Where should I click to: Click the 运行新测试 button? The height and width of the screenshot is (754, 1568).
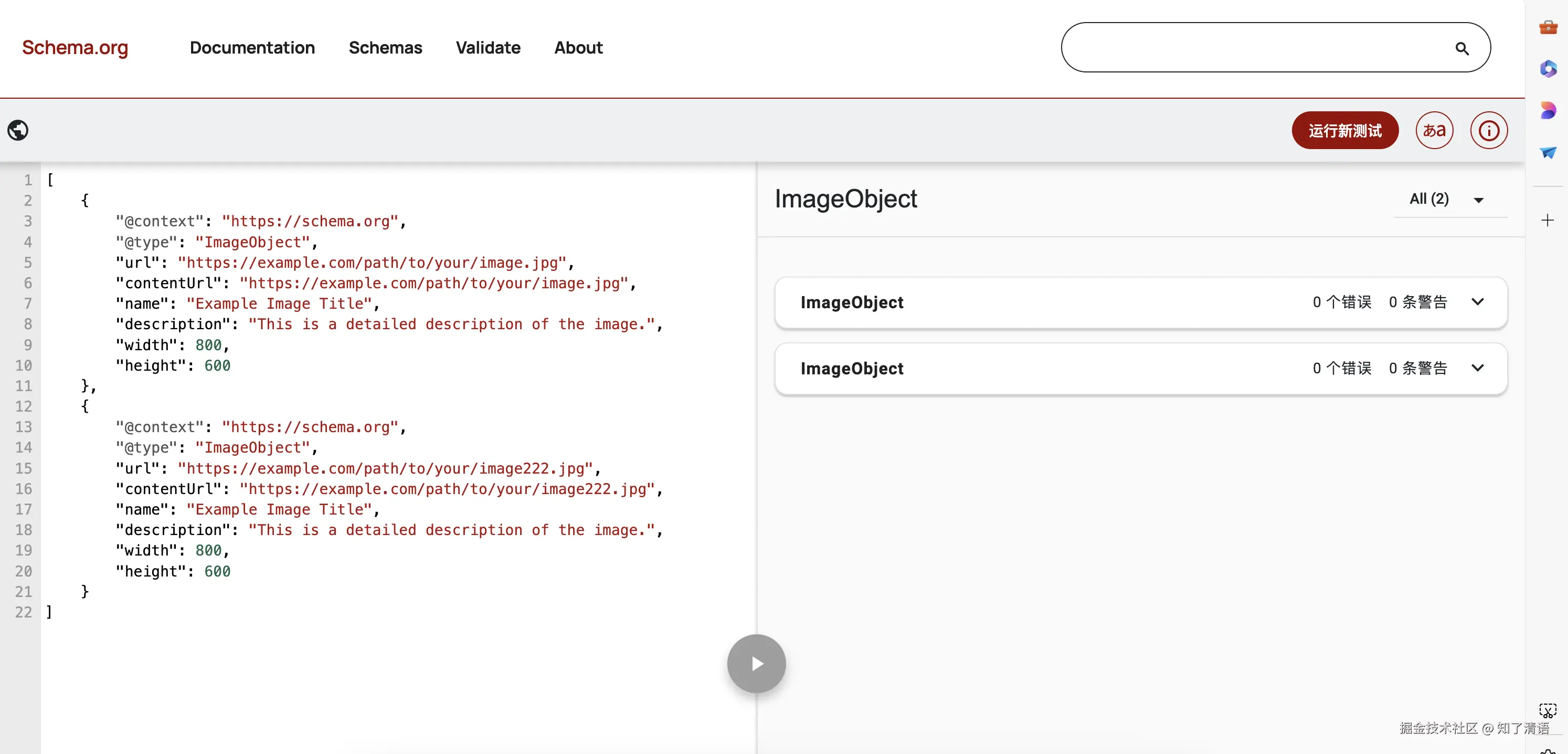[x=1344, y=130]
